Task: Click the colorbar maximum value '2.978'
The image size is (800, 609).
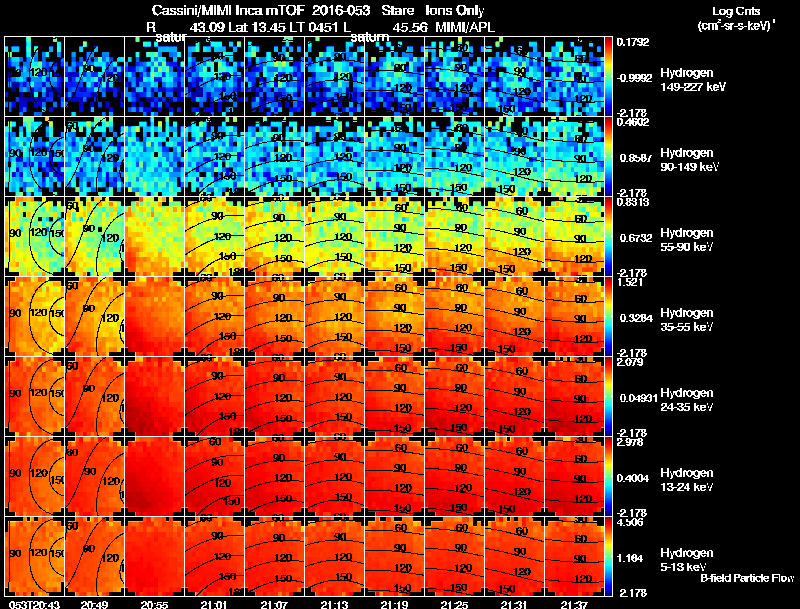Action: click(630, 442)
